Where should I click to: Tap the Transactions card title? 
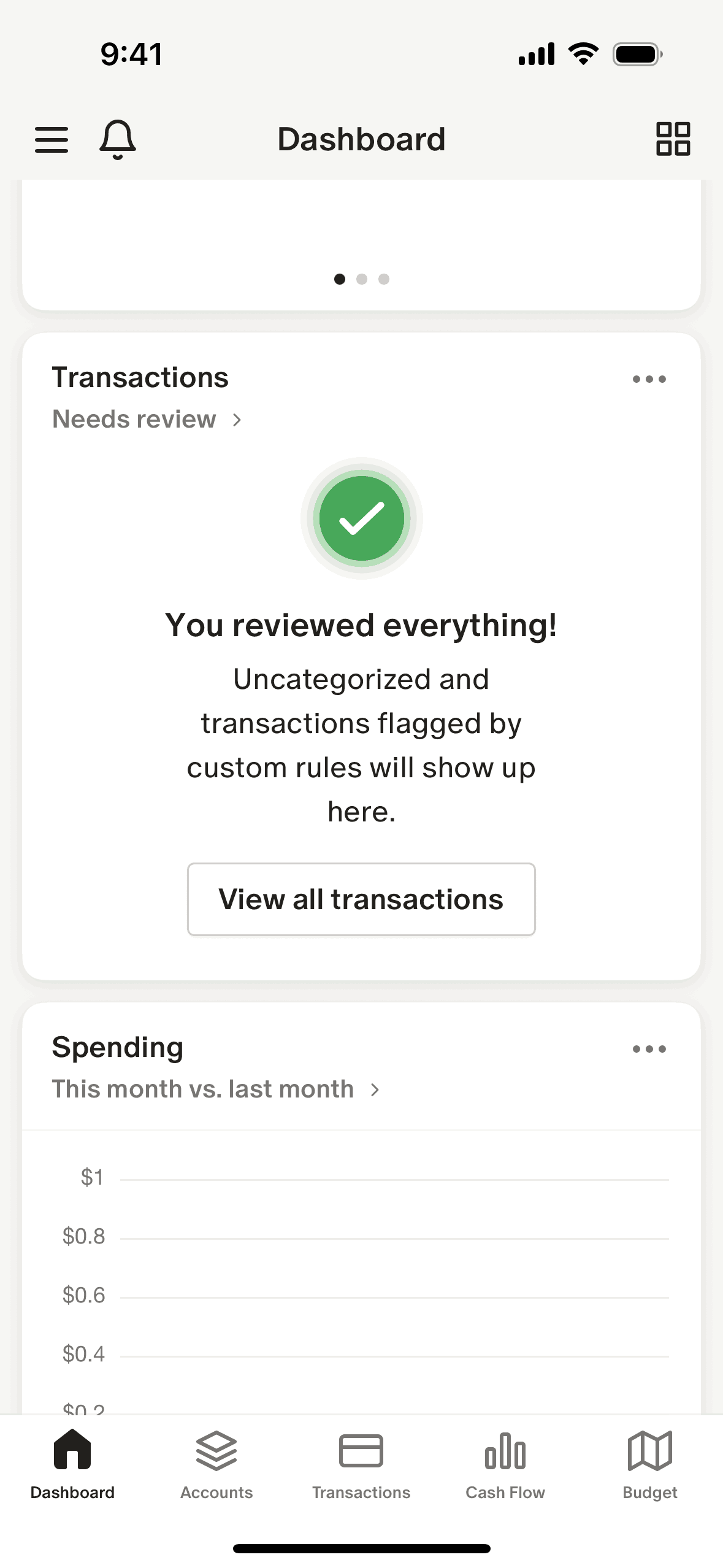pyautogui.click(x=140, y=377)
